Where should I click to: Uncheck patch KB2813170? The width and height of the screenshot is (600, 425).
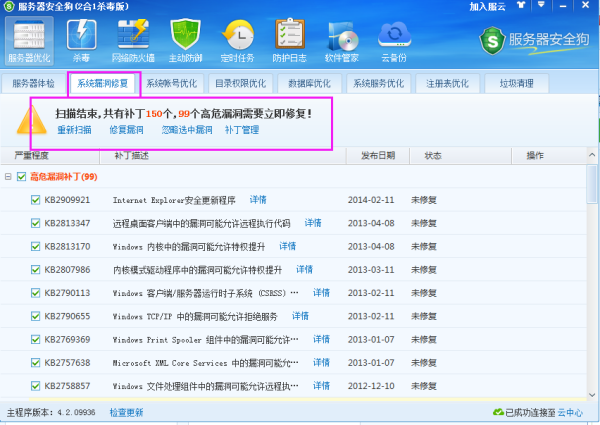pos(35,247)
